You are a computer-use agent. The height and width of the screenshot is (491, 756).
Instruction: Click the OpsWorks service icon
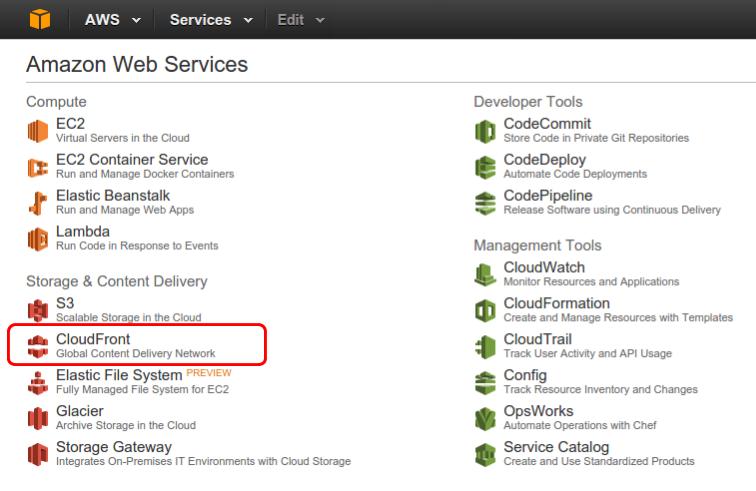485,418
